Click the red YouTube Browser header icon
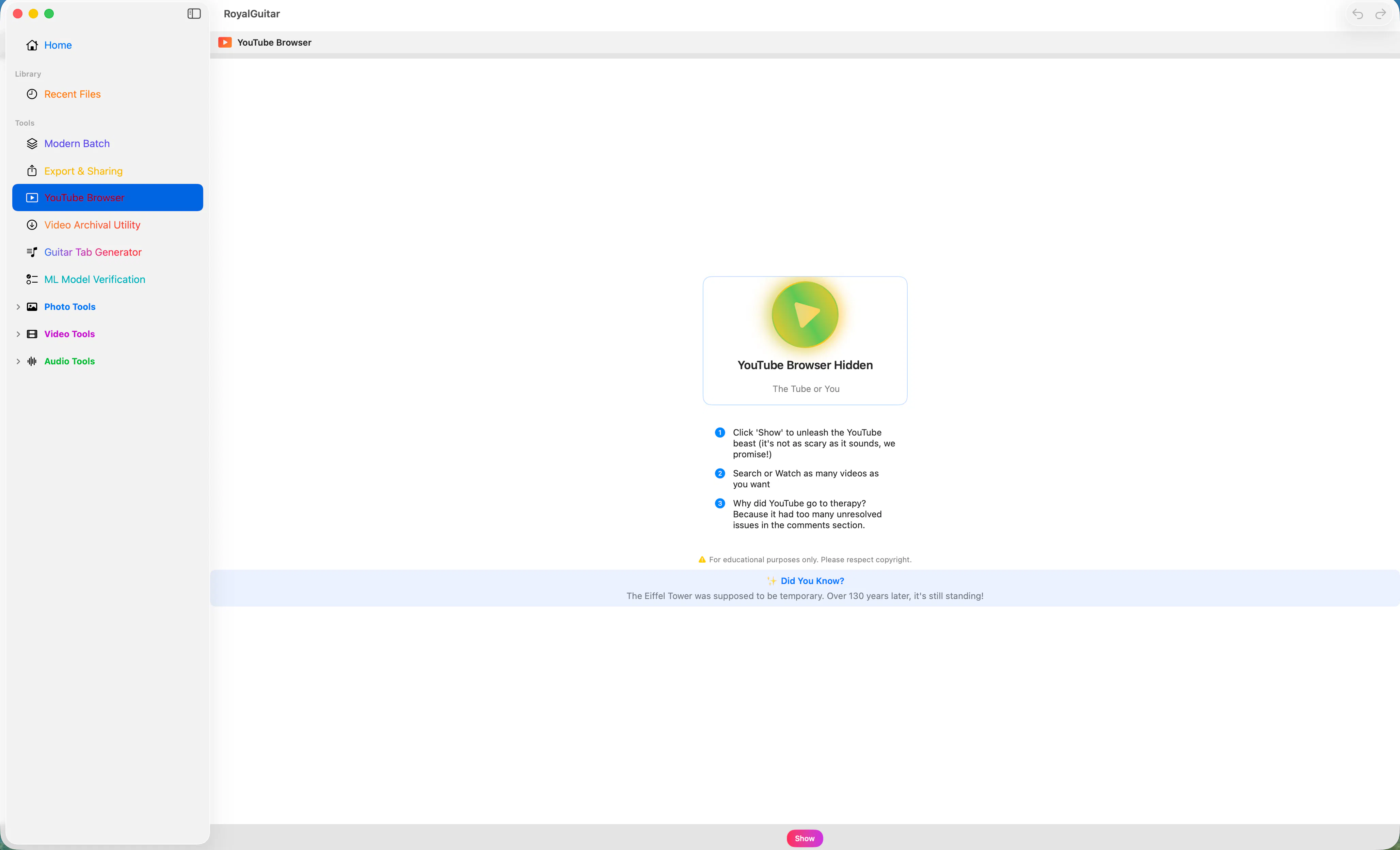 click(x=225, y=43)
